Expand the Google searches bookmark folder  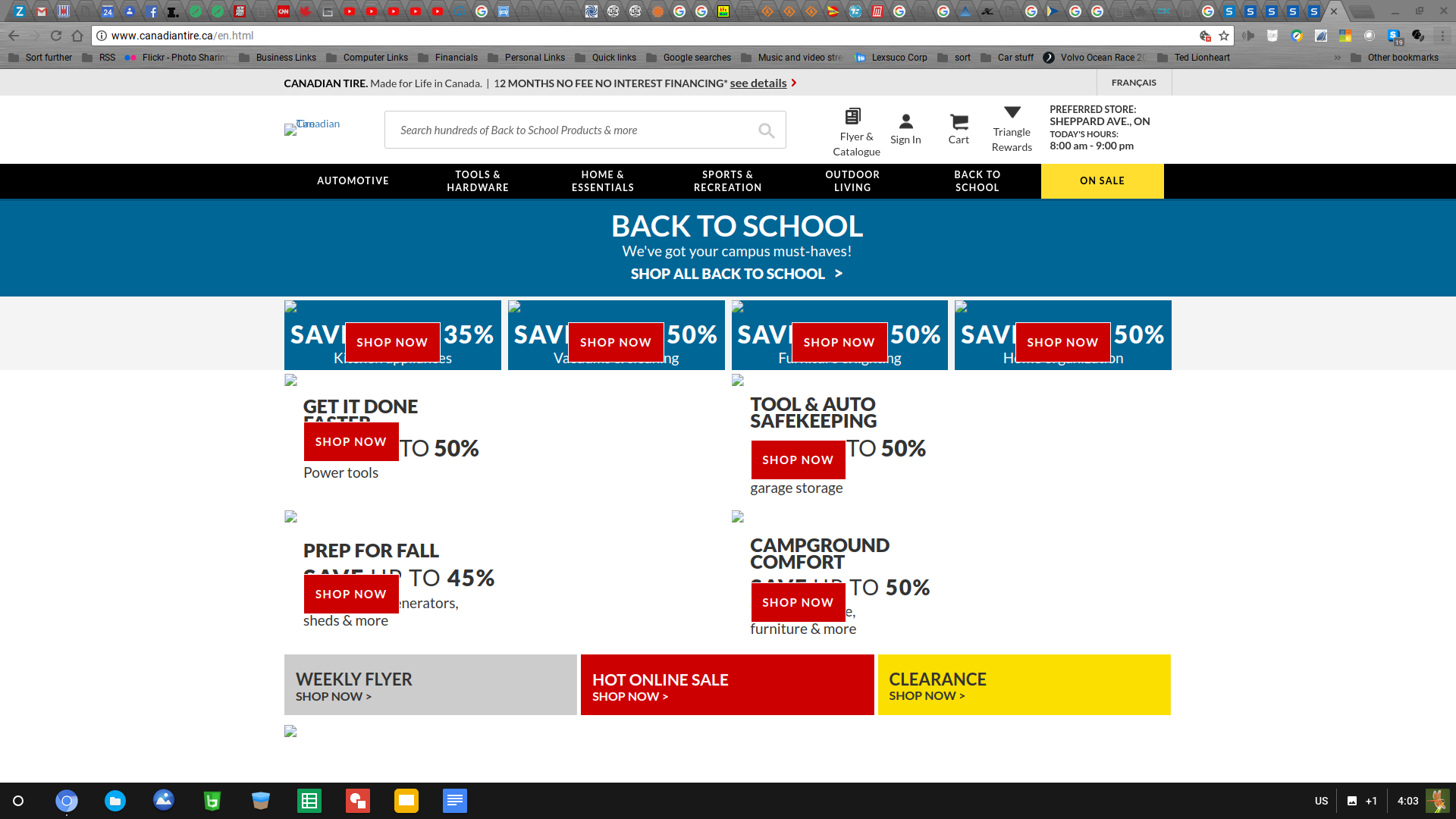pos(689,58)
